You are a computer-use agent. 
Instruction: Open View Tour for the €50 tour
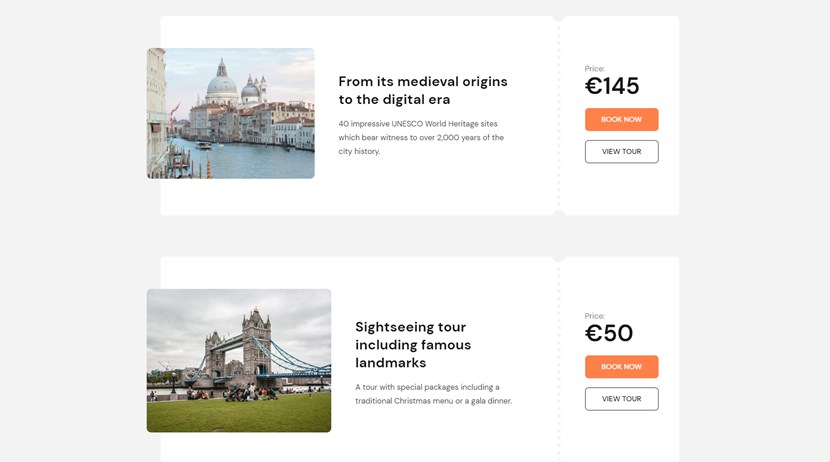621,399
